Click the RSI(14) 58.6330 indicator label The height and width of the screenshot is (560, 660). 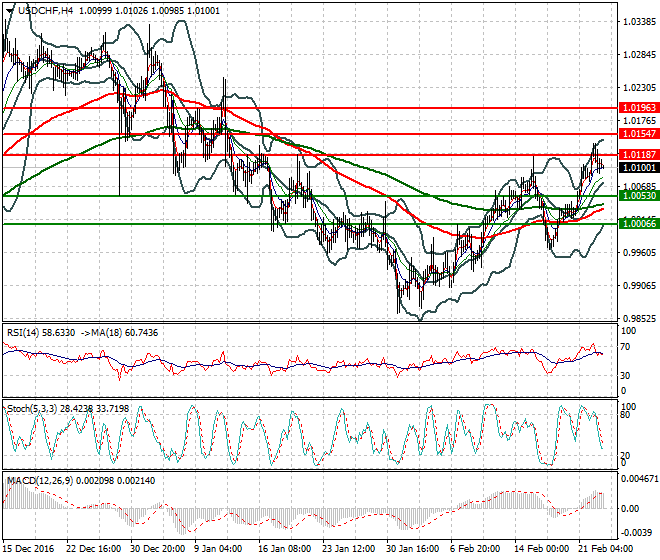point(41,333)
